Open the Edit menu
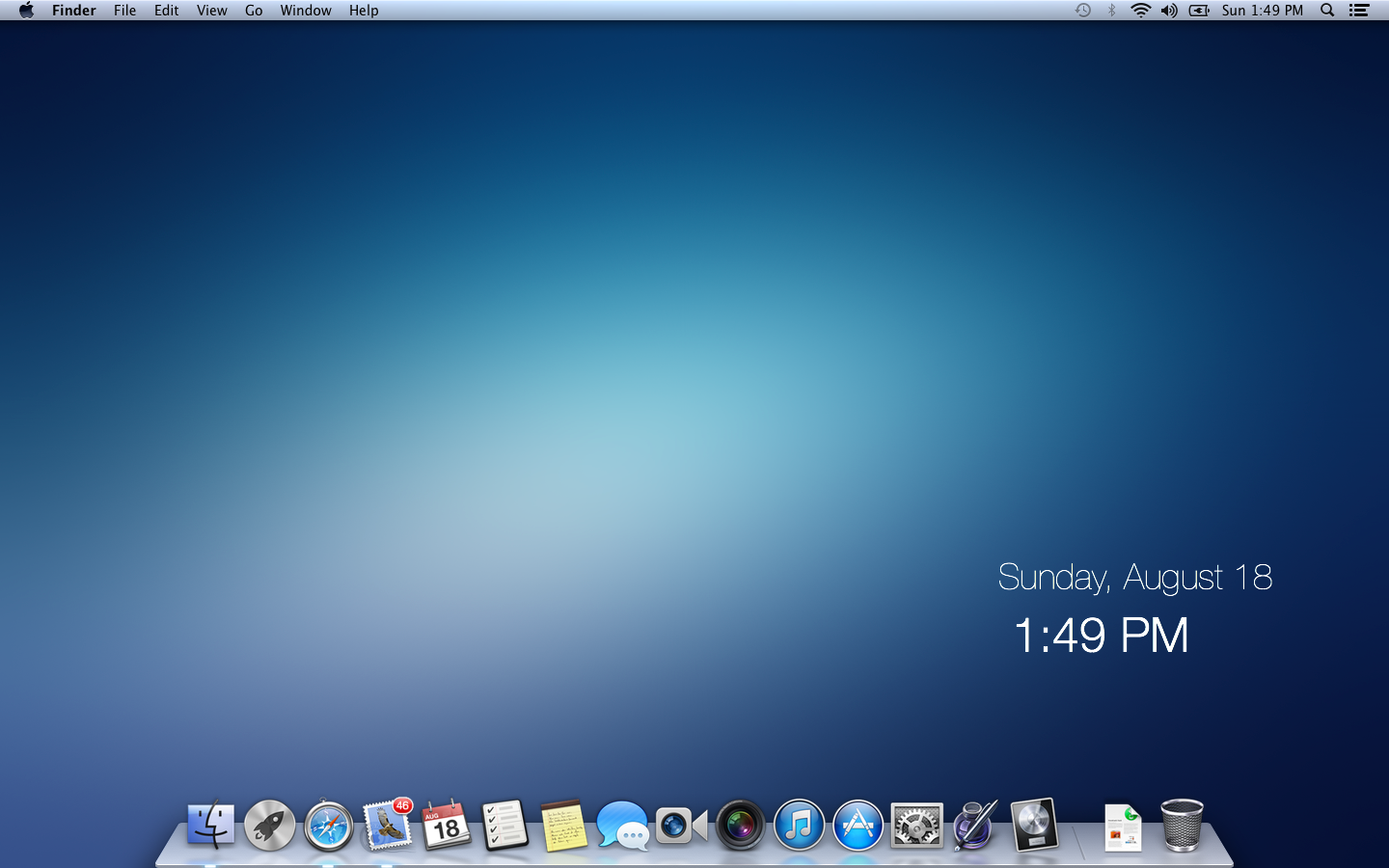This screenshot has height=868, width=1389. (x=166, y=10)
